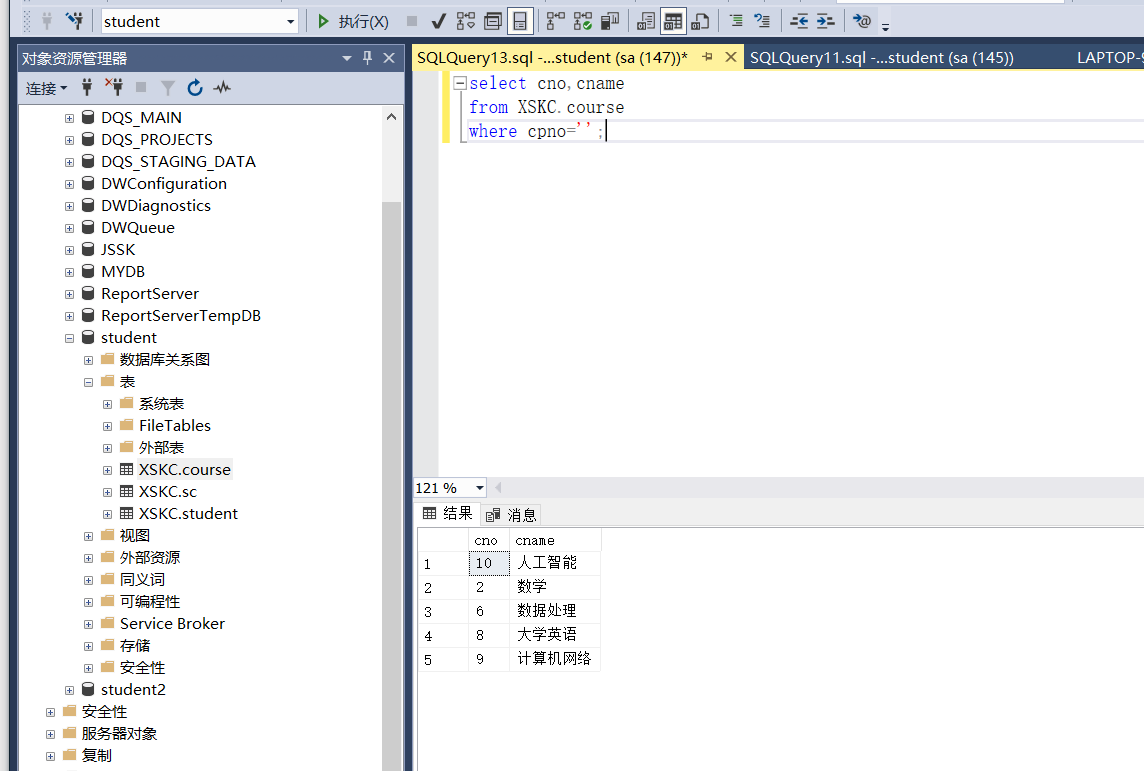Image resolution: width=1144 pixels, height=771 pixels.
Task: Close the SQLQuery13.sql tab
Action: [x=730, y=57]
